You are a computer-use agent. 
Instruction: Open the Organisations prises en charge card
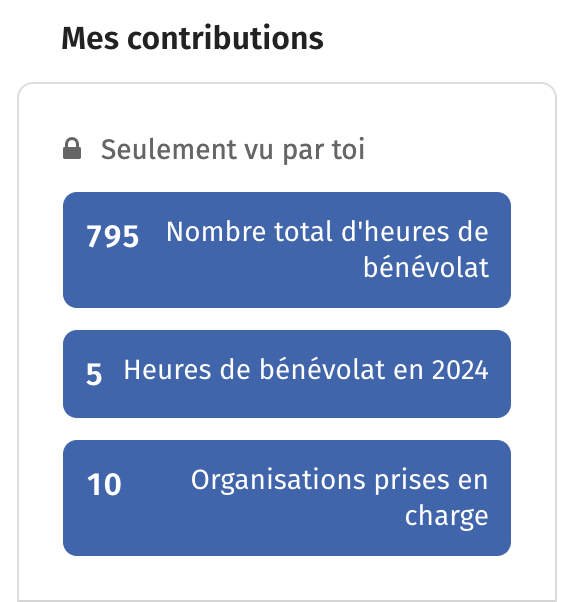(x=287, y=498)
